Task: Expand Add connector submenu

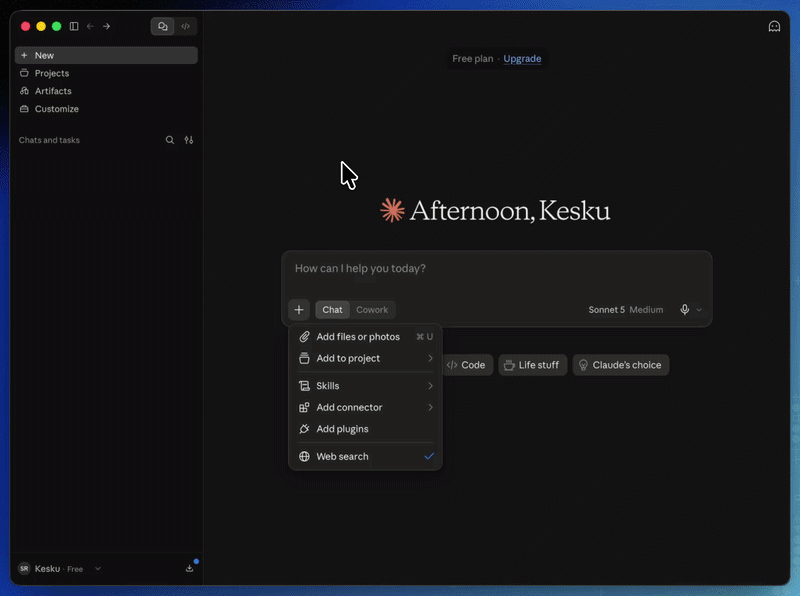Action: pos(365,407)
